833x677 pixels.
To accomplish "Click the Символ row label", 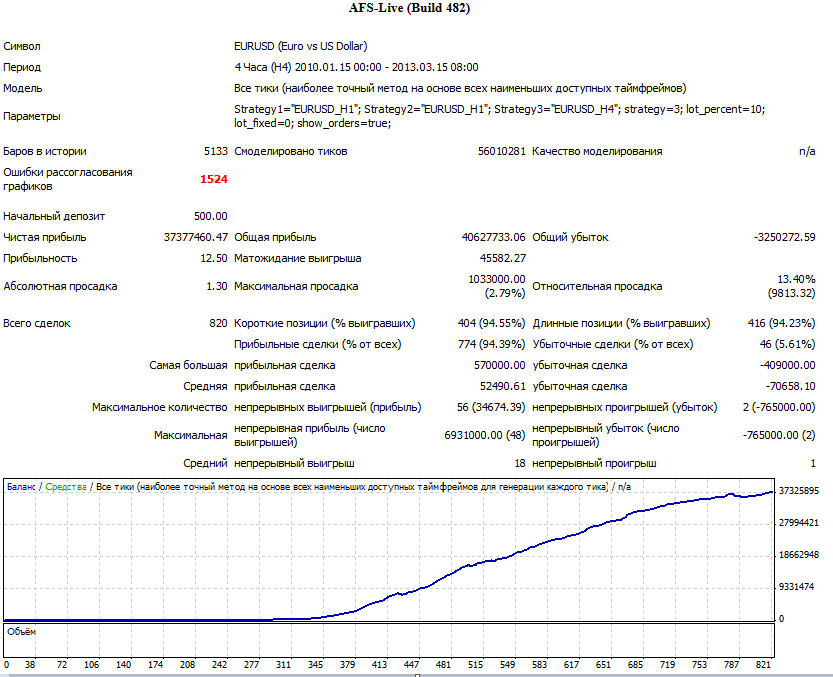I will (x=22, y=46).
